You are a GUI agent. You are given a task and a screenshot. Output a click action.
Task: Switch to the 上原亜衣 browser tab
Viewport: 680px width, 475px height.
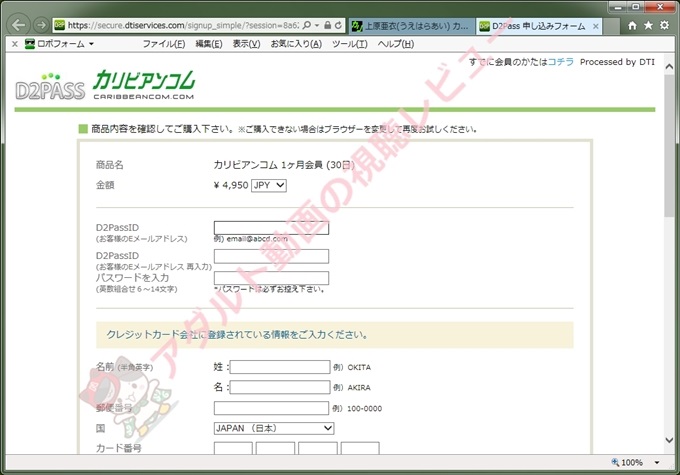pyautogui.click(x=412, y=26)
